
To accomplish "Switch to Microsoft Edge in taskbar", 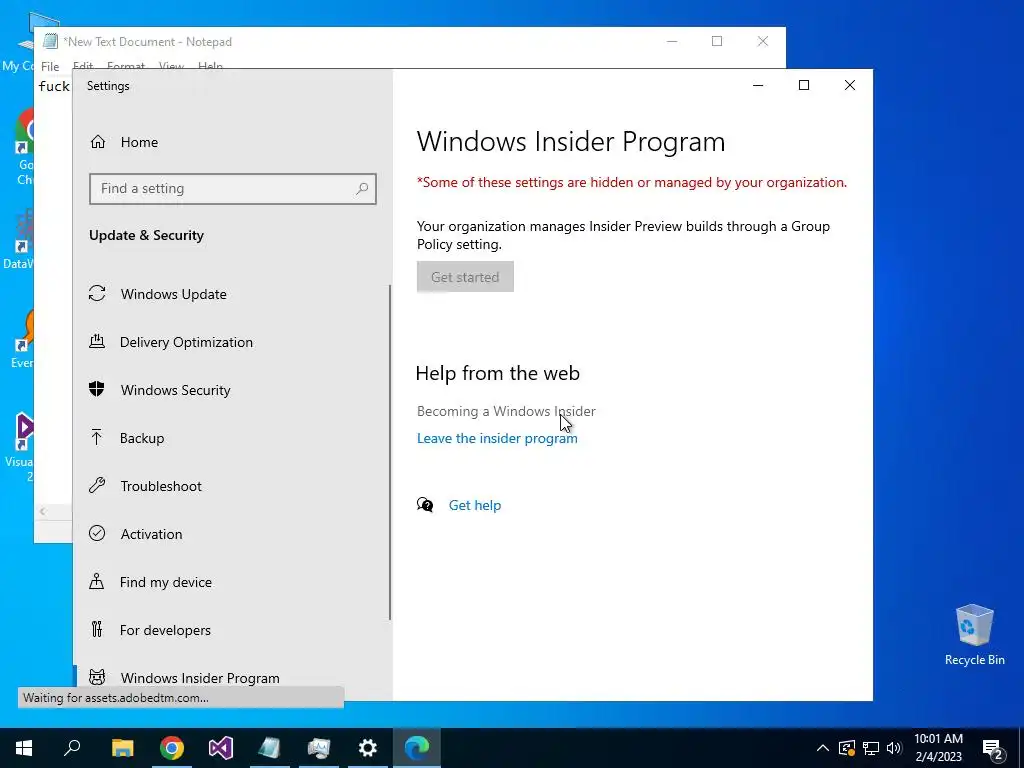I will (417, 748).
